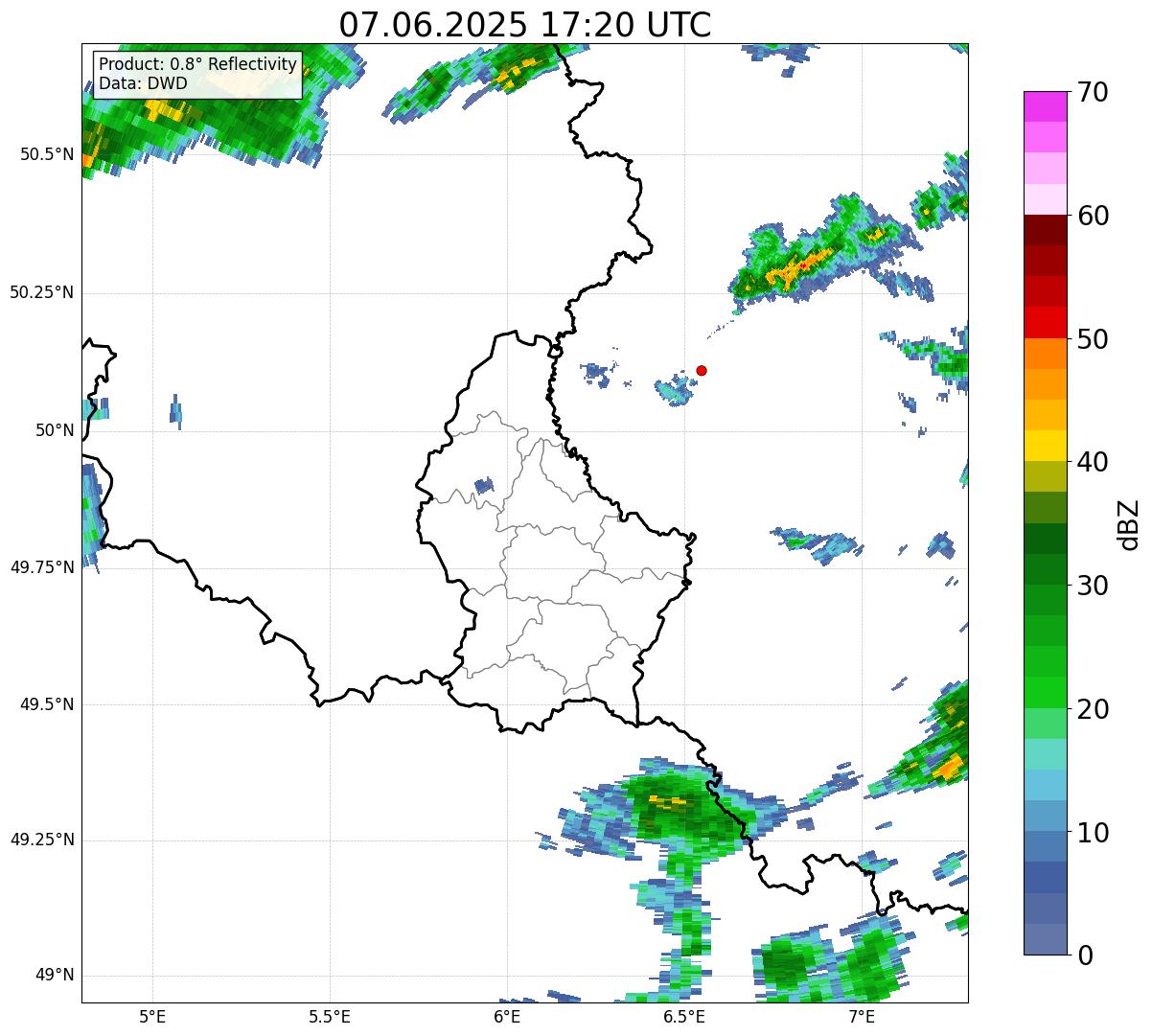
Task: Click the colorbar tick label 70
Action: (x=1094, y=92)
